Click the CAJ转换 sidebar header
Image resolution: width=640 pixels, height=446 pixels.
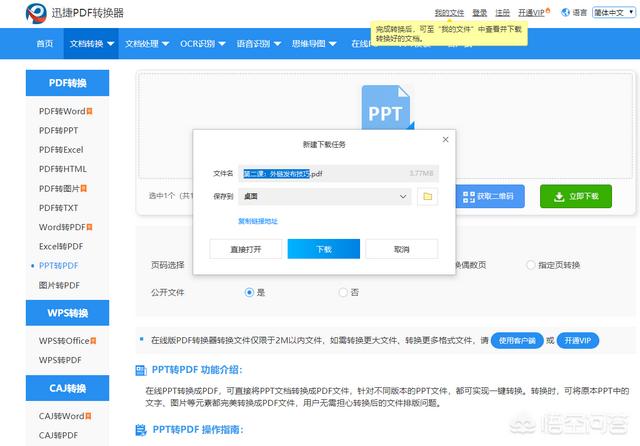67,388
